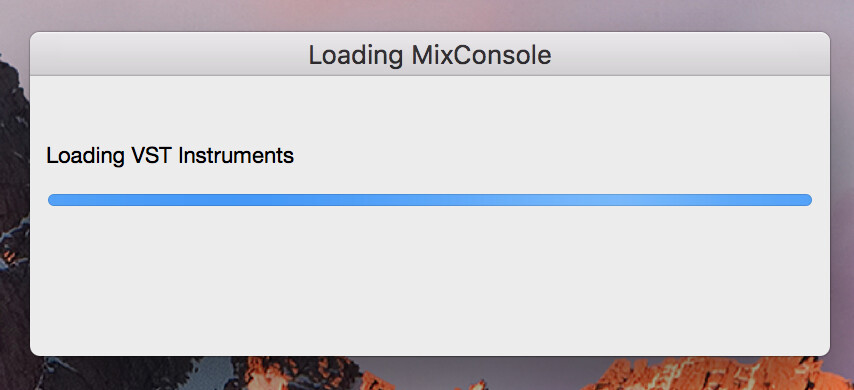Click the blue loading progress bar
Viewport: 854px width, 390px height.
pos(430,200)
